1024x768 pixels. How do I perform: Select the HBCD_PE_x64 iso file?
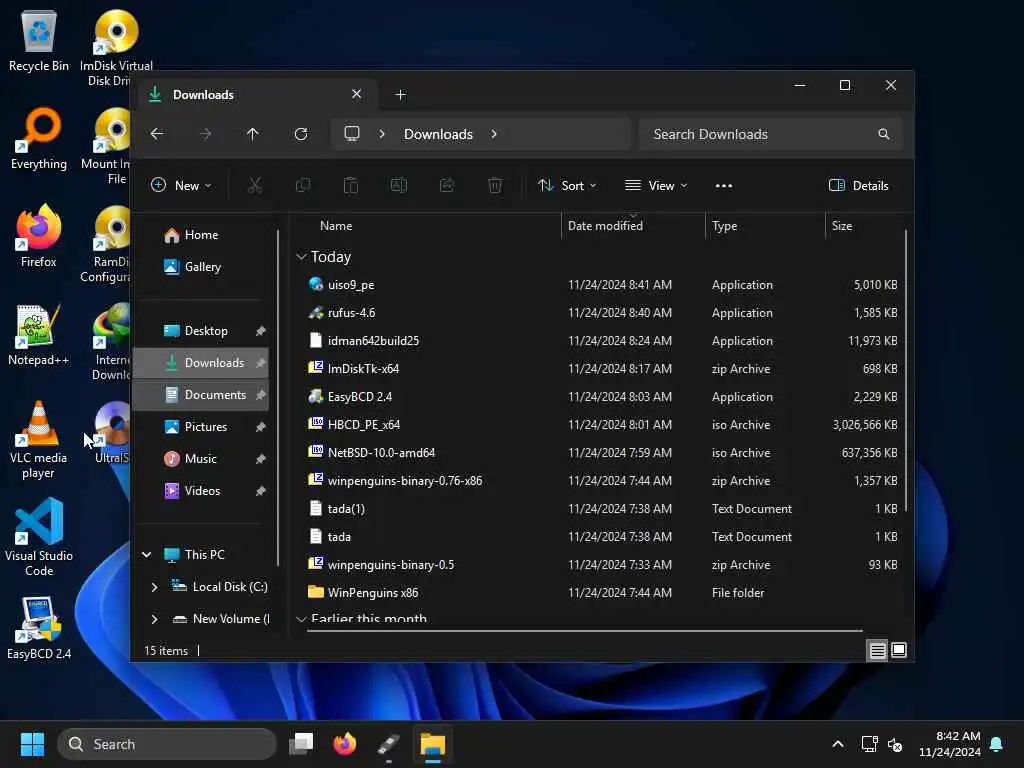pyautogui.click(x=601, y=424)
